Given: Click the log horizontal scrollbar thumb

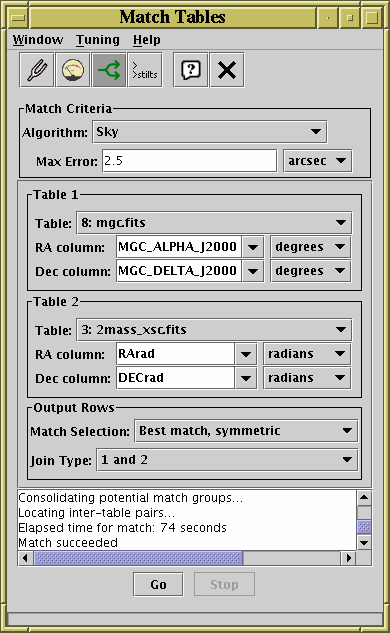Looking at the screenshot, I should click(x=138, y=558).
